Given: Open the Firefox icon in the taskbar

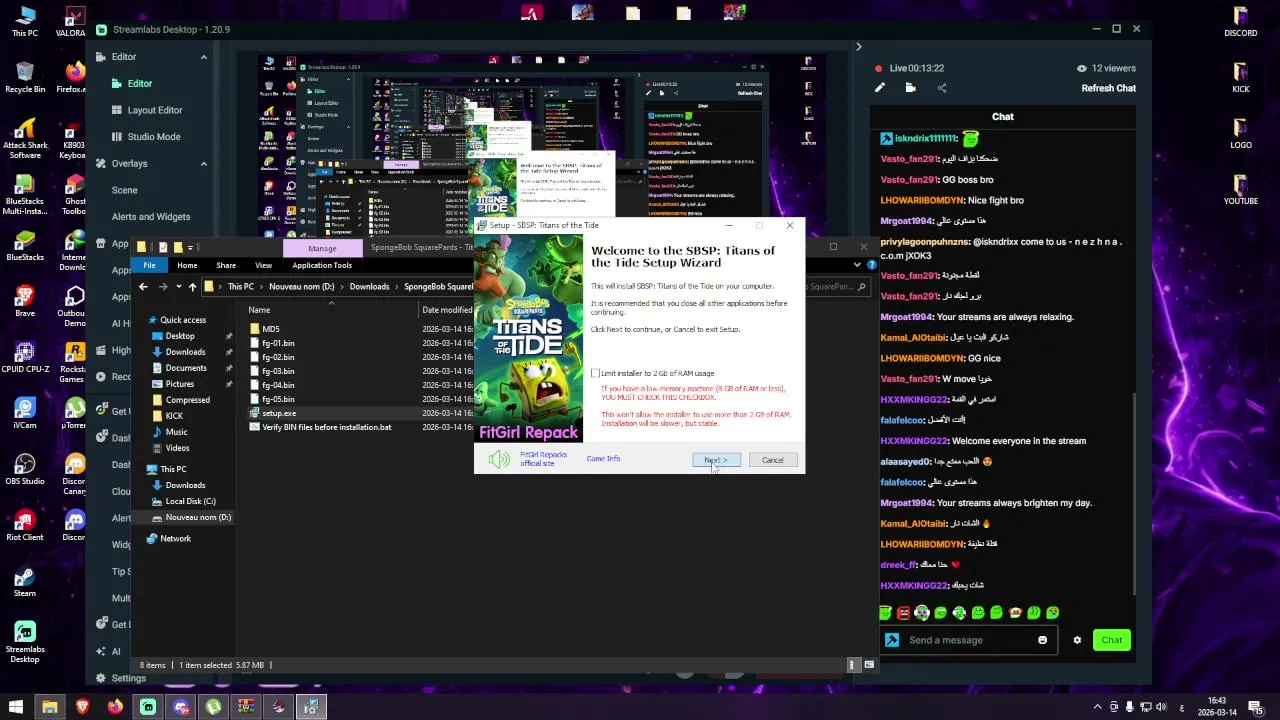Looking at the screenshot, I should [115, 707].
